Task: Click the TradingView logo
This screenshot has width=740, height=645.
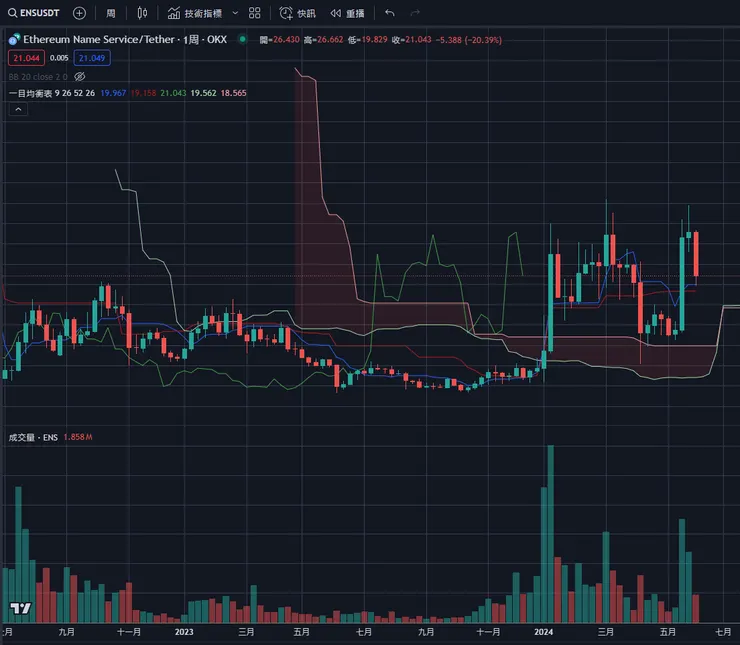Action: coord(21,608)
